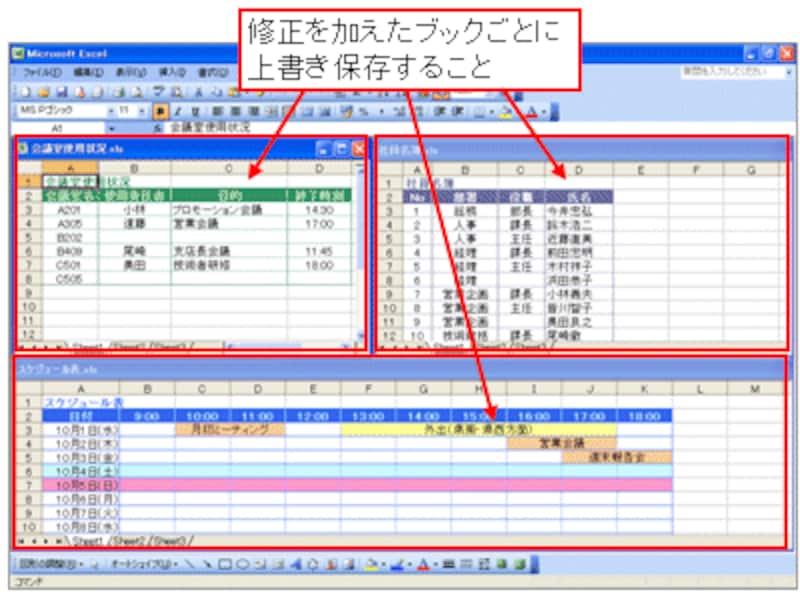Click the Copy icon in standard toolbar
This screenshot has width=800, height=596.
[217, 92]
